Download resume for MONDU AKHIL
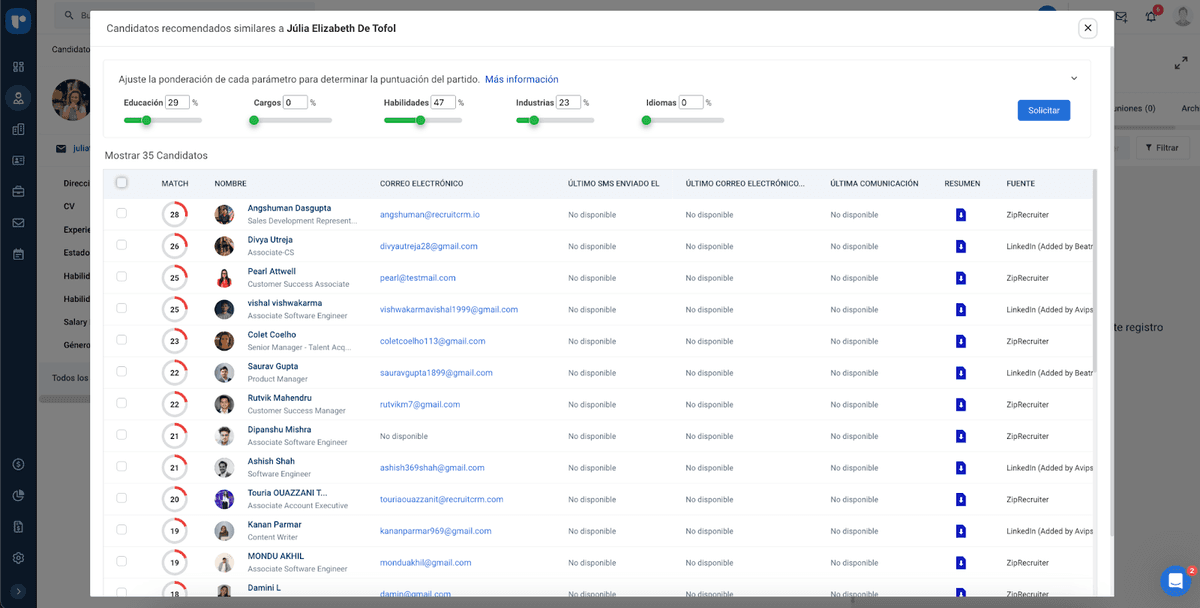The height and width of the screenshot is (608, 1200). (x=960, y=563)
